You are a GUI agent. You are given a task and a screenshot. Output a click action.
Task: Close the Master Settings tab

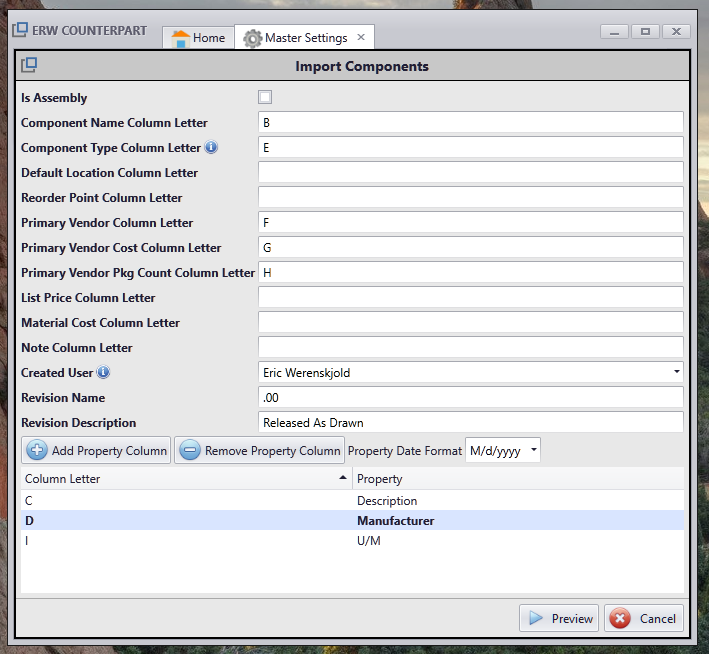(361, 38)
